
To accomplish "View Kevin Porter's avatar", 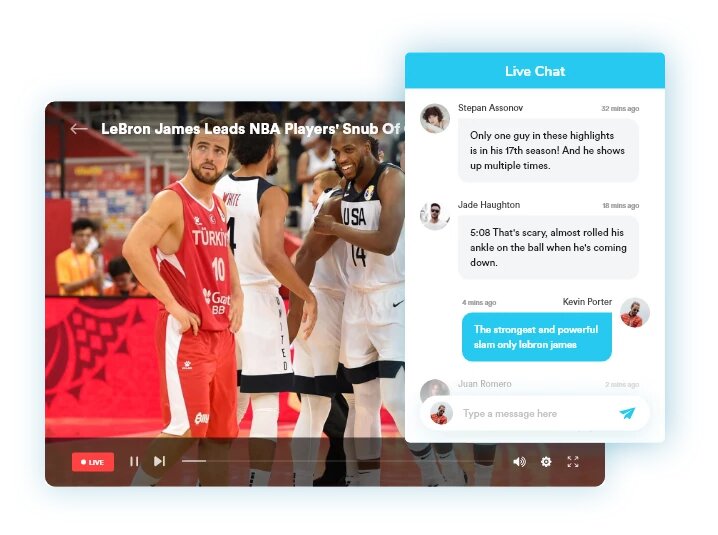I will coord(634,313).
